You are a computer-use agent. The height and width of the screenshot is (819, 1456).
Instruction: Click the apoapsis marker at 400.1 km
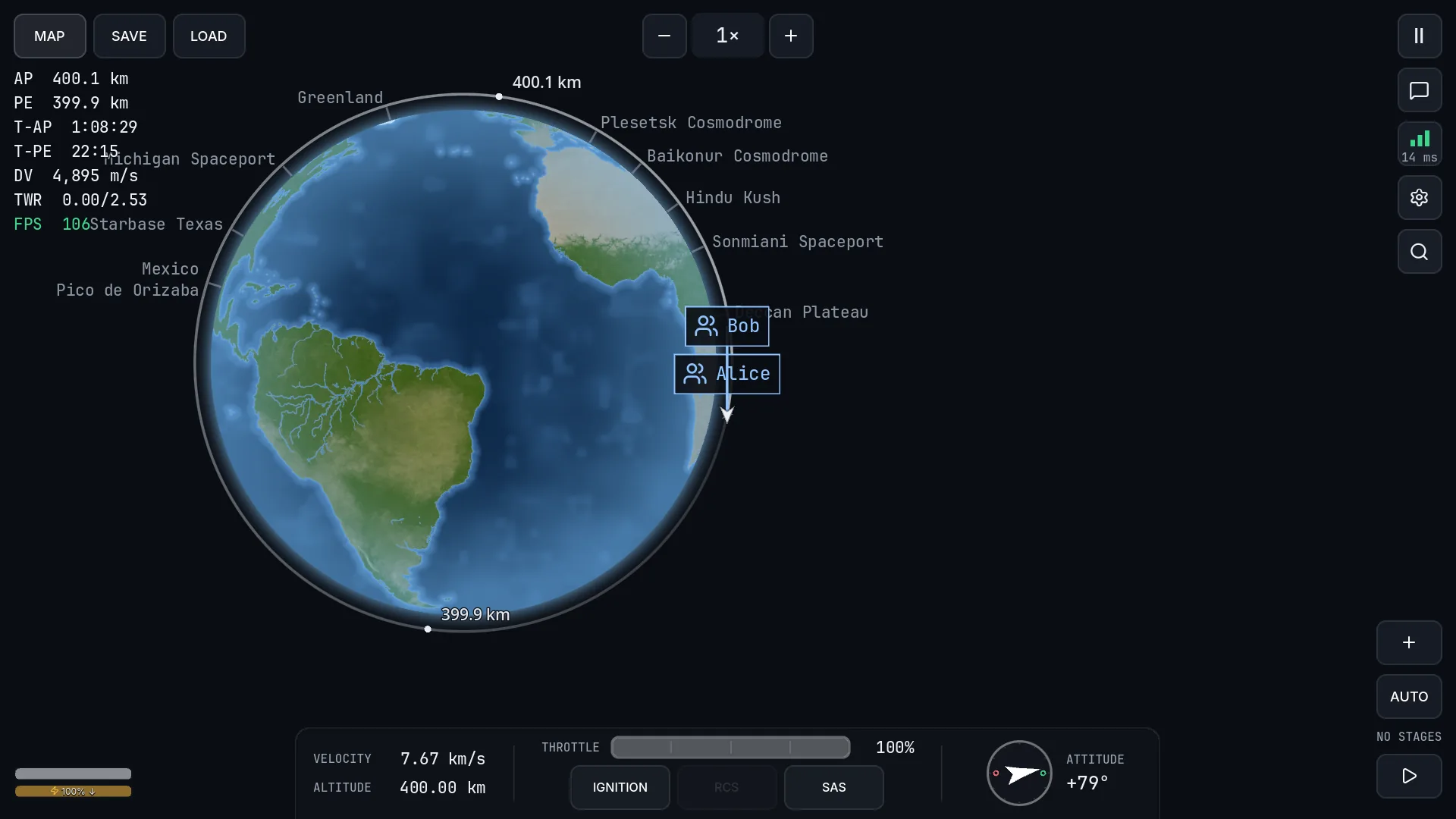pos(499,96)
